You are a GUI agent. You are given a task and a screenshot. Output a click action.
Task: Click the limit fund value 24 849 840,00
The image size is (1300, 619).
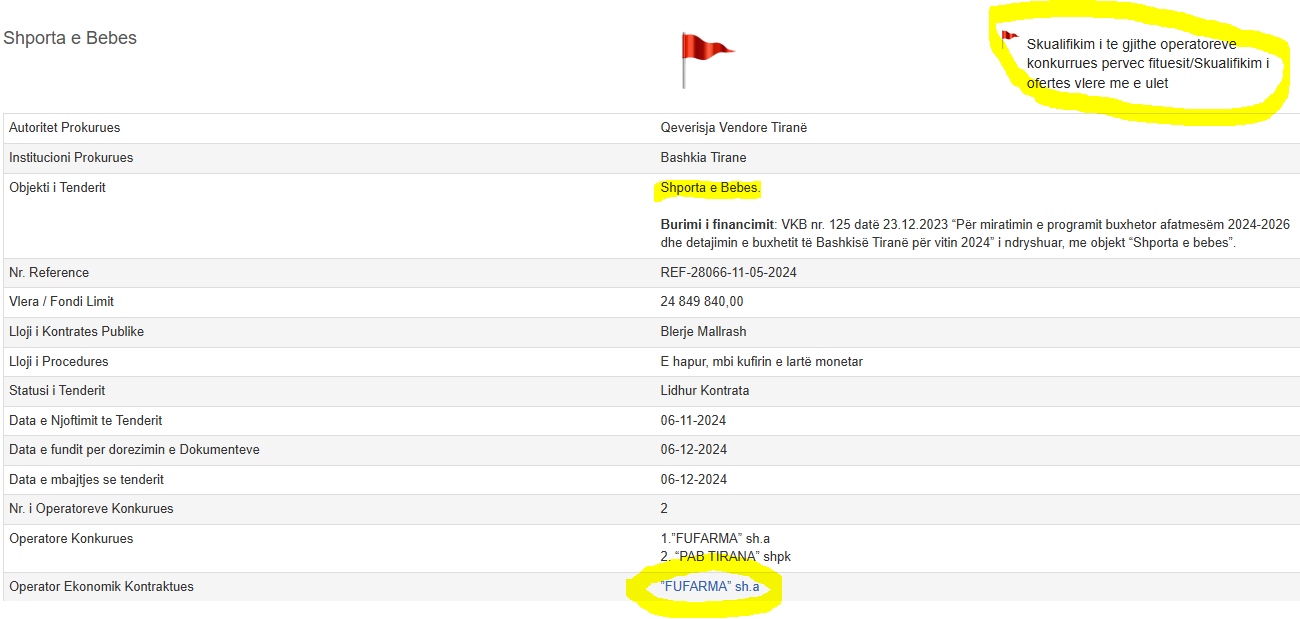pyautogui.click(x=702, y=302)
